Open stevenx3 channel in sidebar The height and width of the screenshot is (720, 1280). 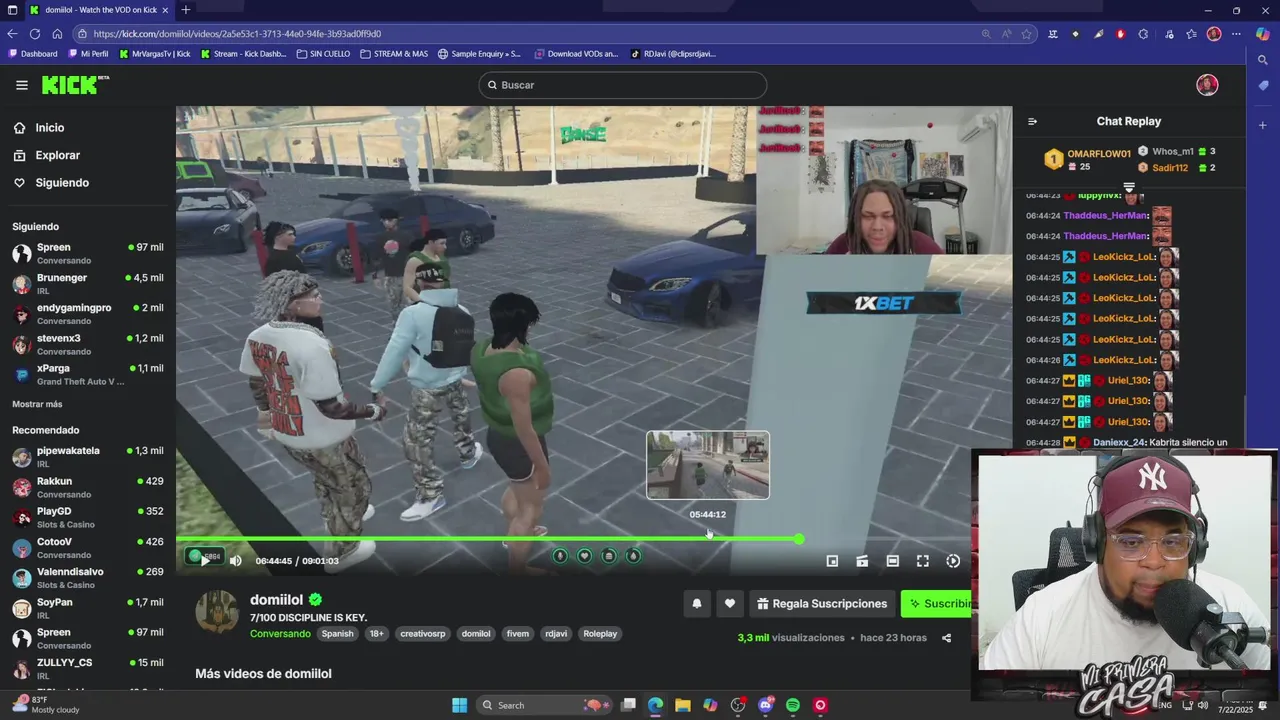point(88,344)
